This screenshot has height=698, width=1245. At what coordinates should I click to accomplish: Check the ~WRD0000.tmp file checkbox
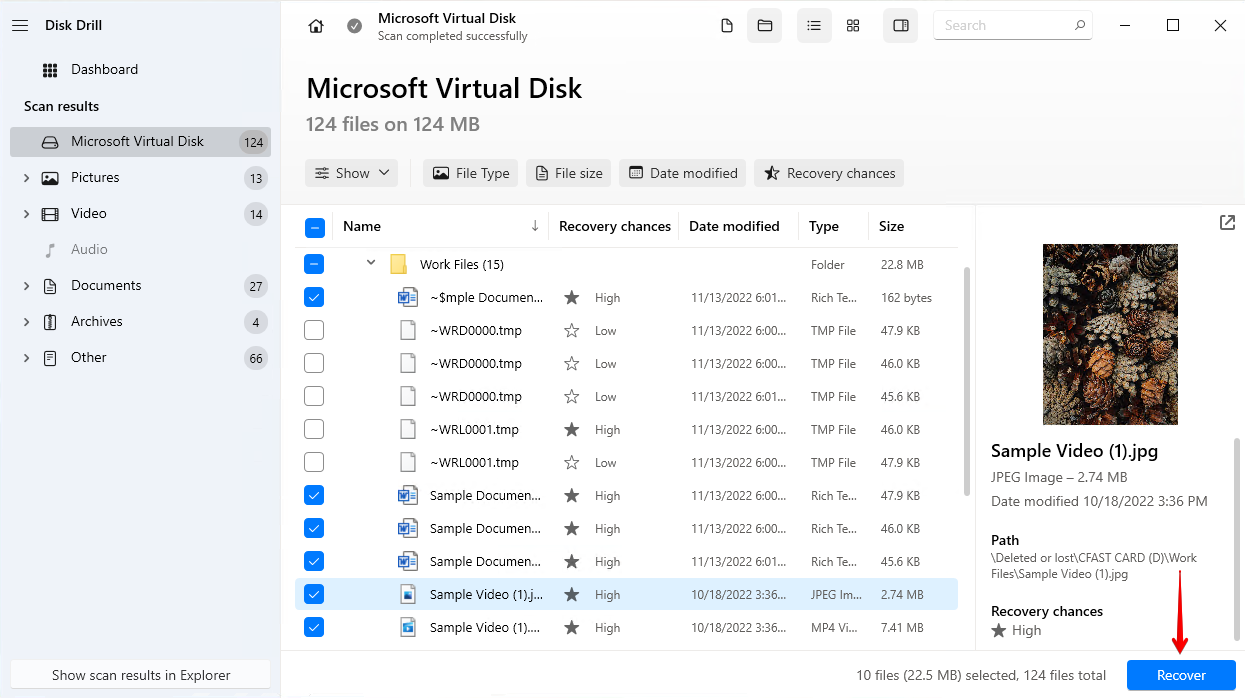click(x=315, y=330)
